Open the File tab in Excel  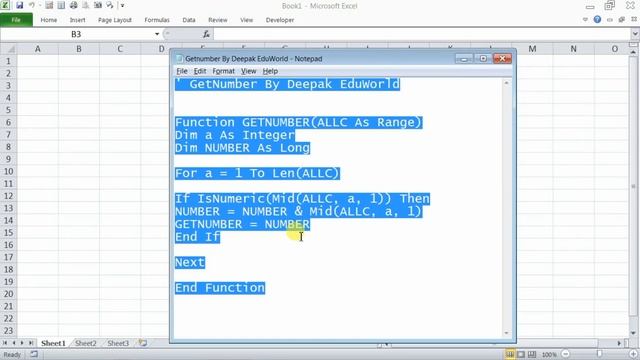(x=16, y=20)
